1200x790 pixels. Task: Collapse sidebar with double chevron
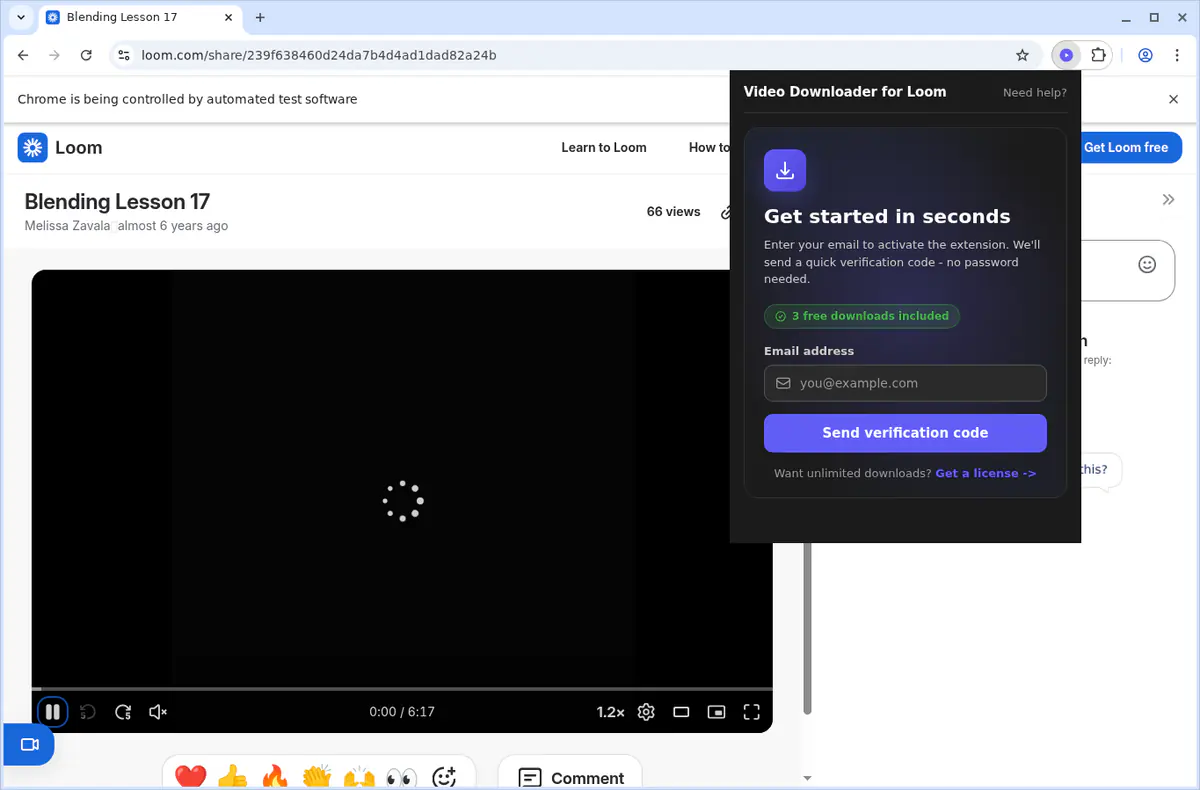pyautogui.click(x=1168, y=200)
